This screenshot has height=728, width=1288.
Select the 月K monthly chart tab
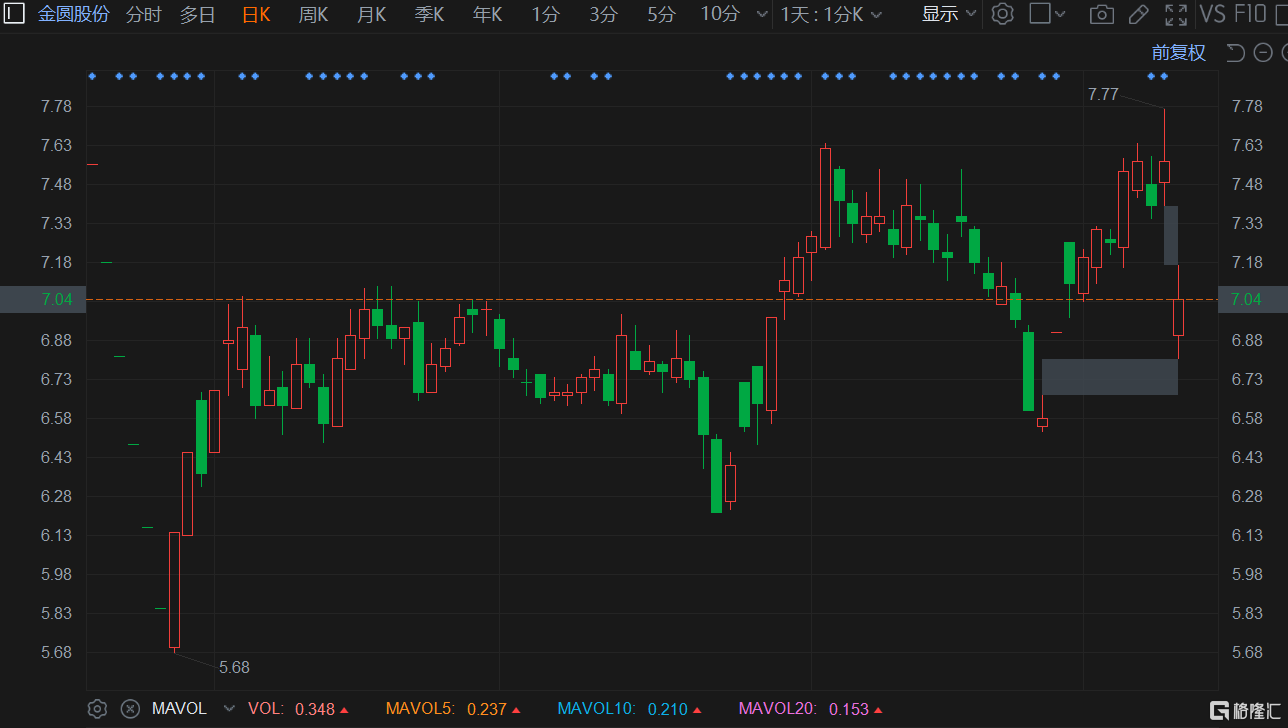pos(372,15)
